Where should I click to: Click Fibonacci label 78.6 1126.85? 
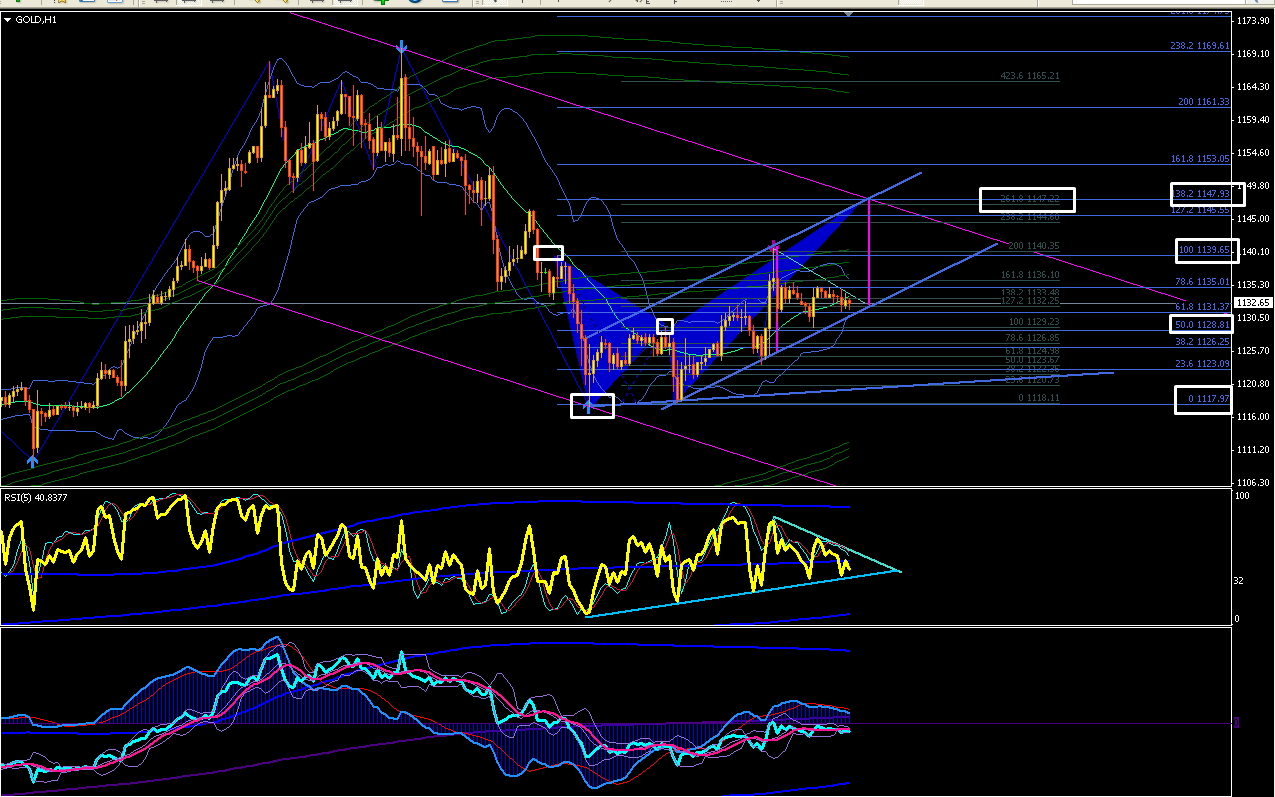click(1031, 338)
